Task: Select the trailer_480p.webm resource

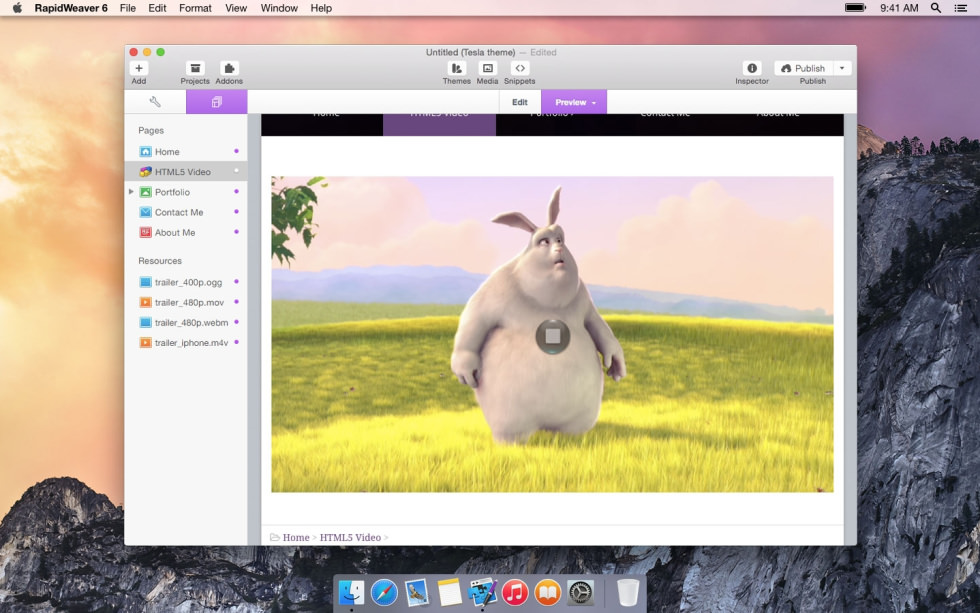Action: point(186,322)
